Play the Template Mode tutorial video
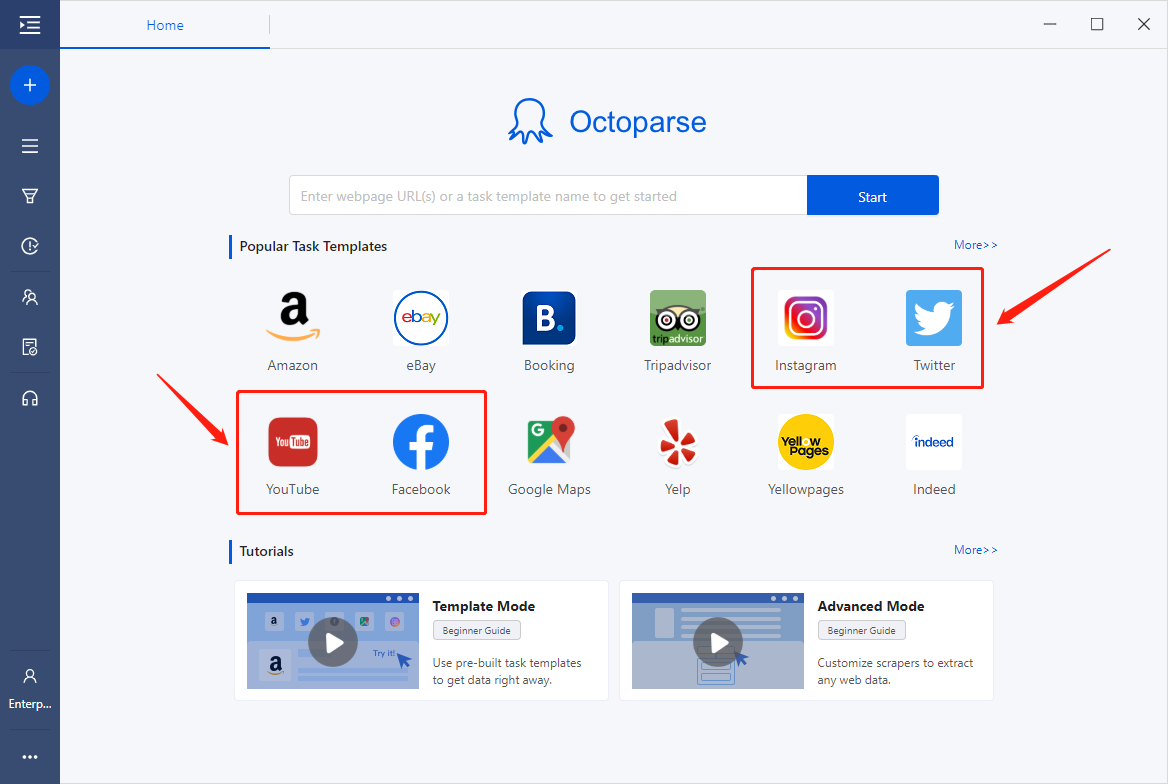Viewport: 1168px width, 784px height. (x=333, y=642)
